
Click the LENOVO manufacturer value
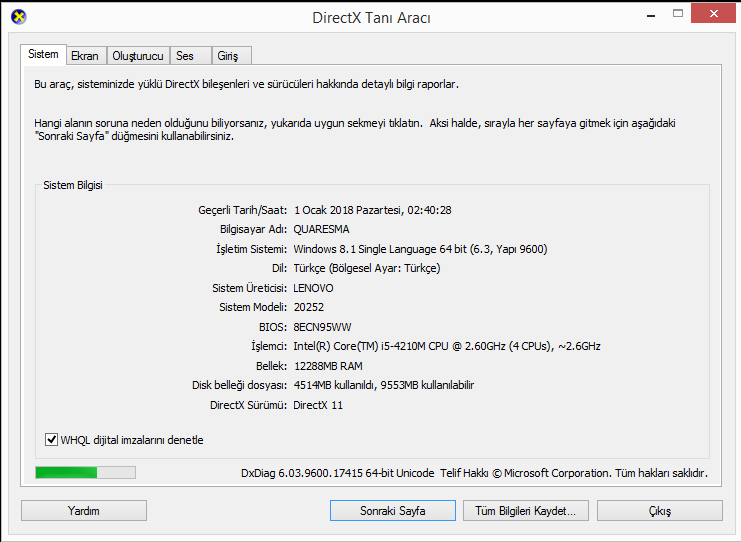pyautogui.click(x=313, y=288)
